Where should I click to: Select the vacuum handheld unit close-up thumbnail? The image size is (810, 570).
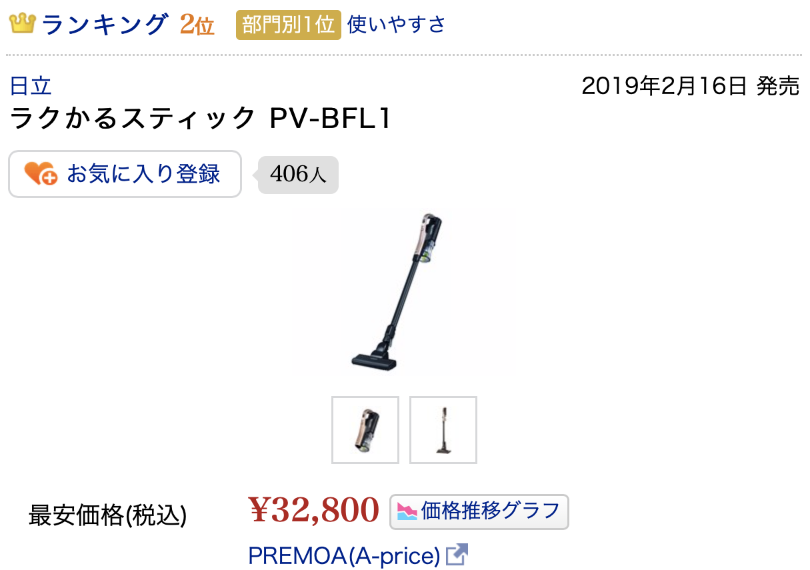pos(365,430)
